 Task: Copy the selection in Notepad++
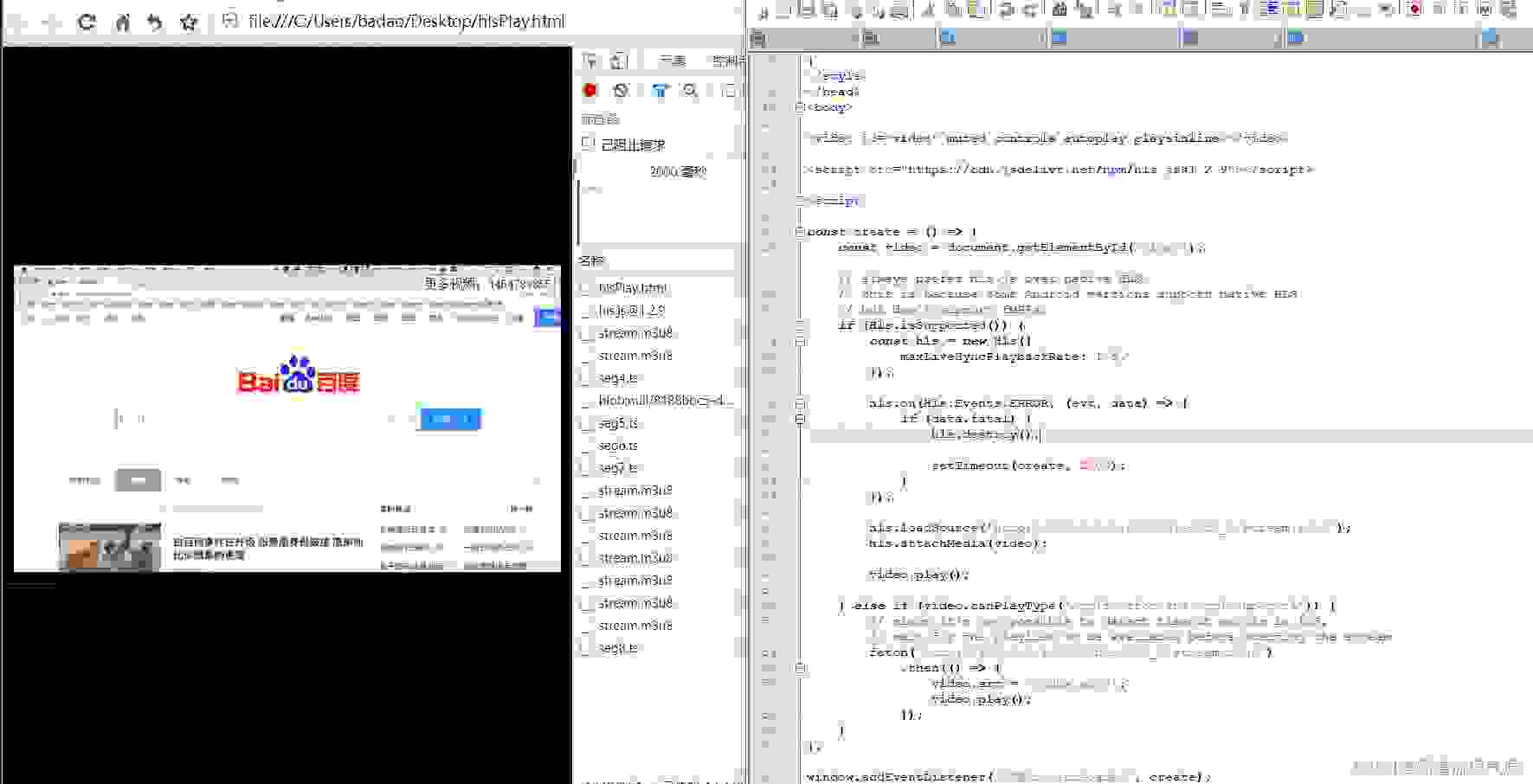pyautogui.click(x=952, y=10)
